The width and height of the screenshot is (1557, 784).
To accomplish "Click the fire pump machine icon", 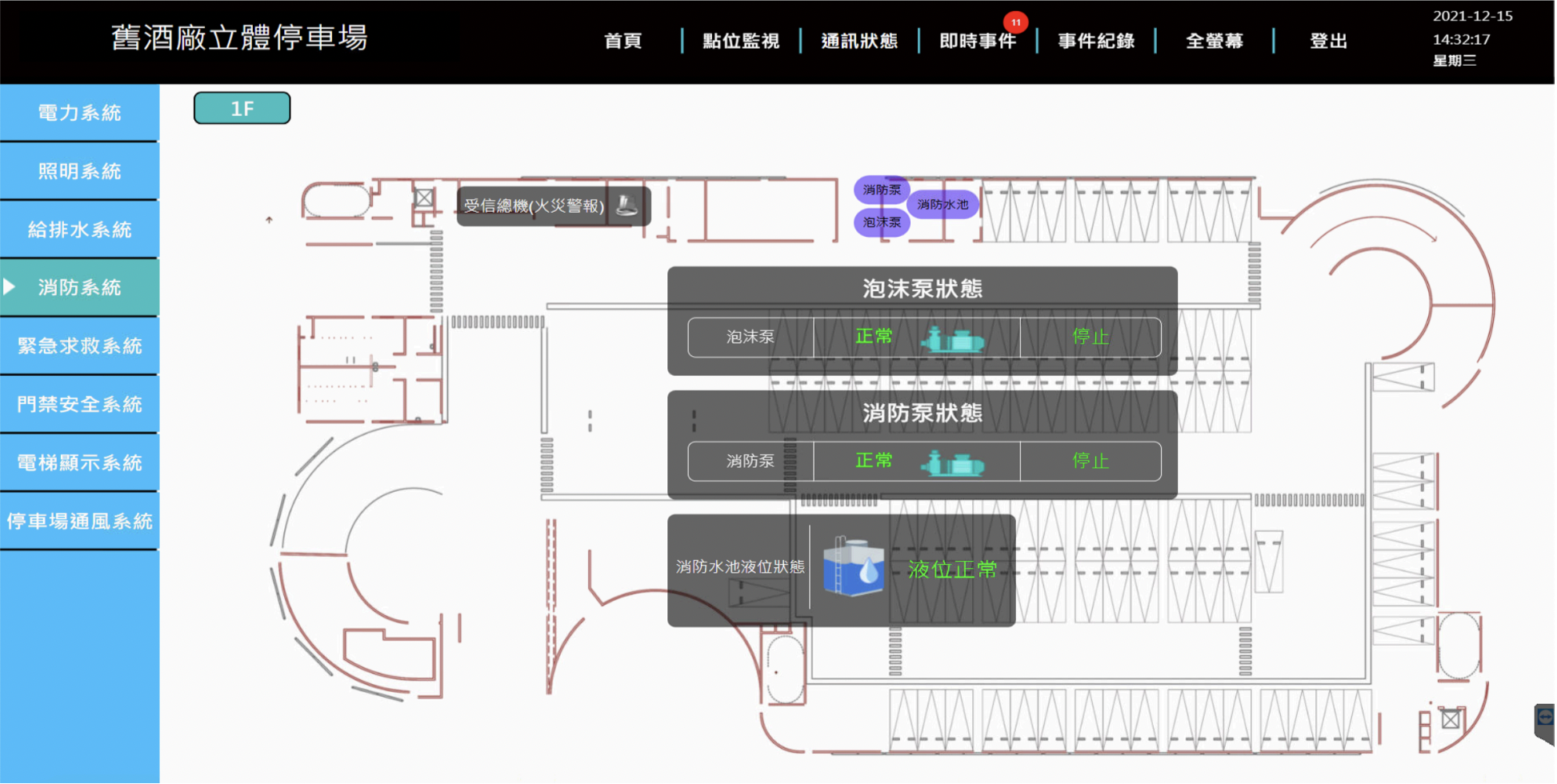I will [953, 463].
